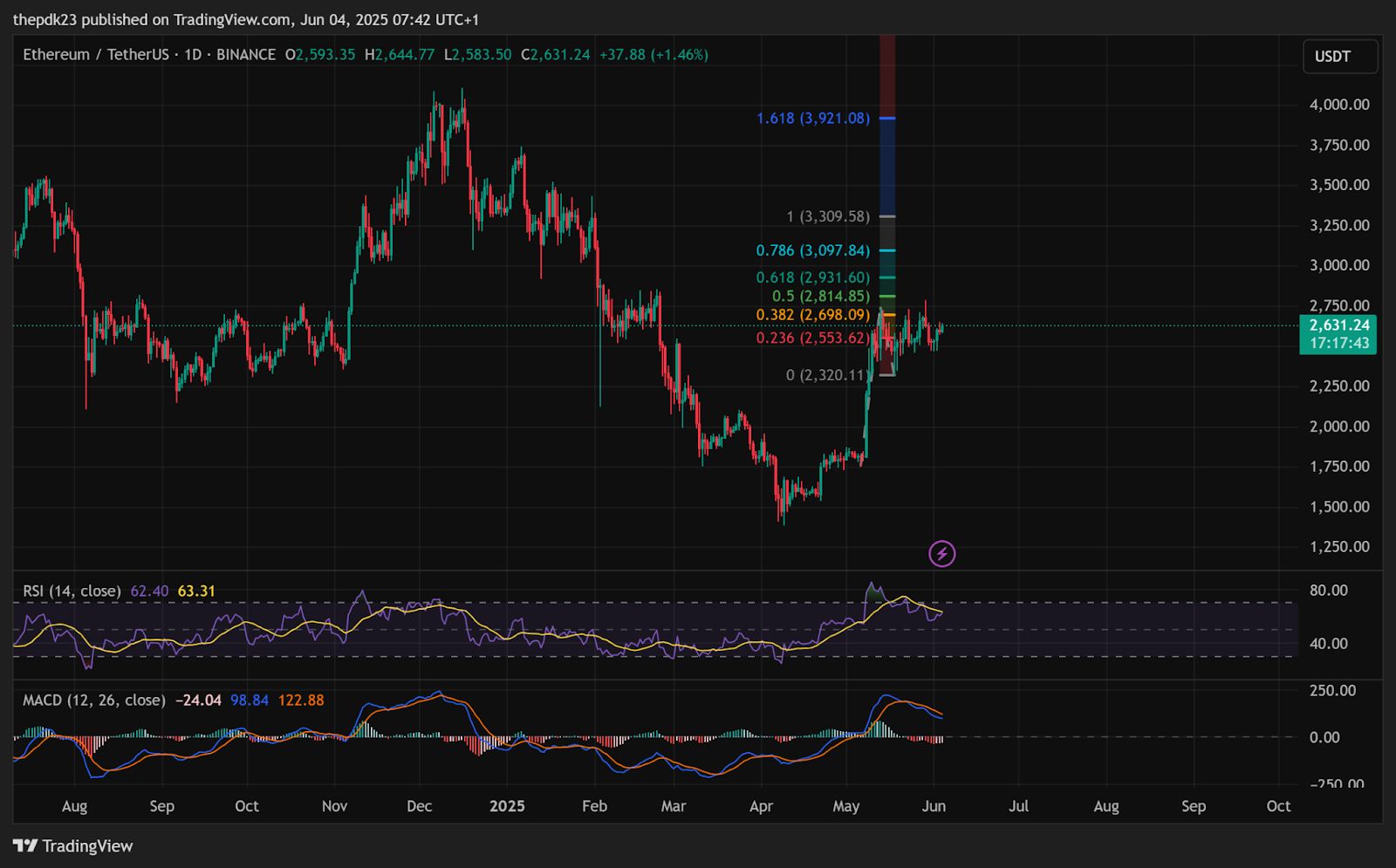Click the Jun label on the time axis
The image size is (1396, 868).
click(x=933, y=806)
